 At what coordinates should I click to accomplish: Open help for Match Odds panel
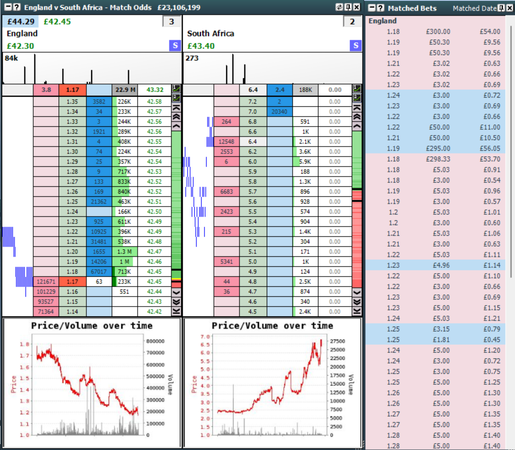click(x=17, y=7)
